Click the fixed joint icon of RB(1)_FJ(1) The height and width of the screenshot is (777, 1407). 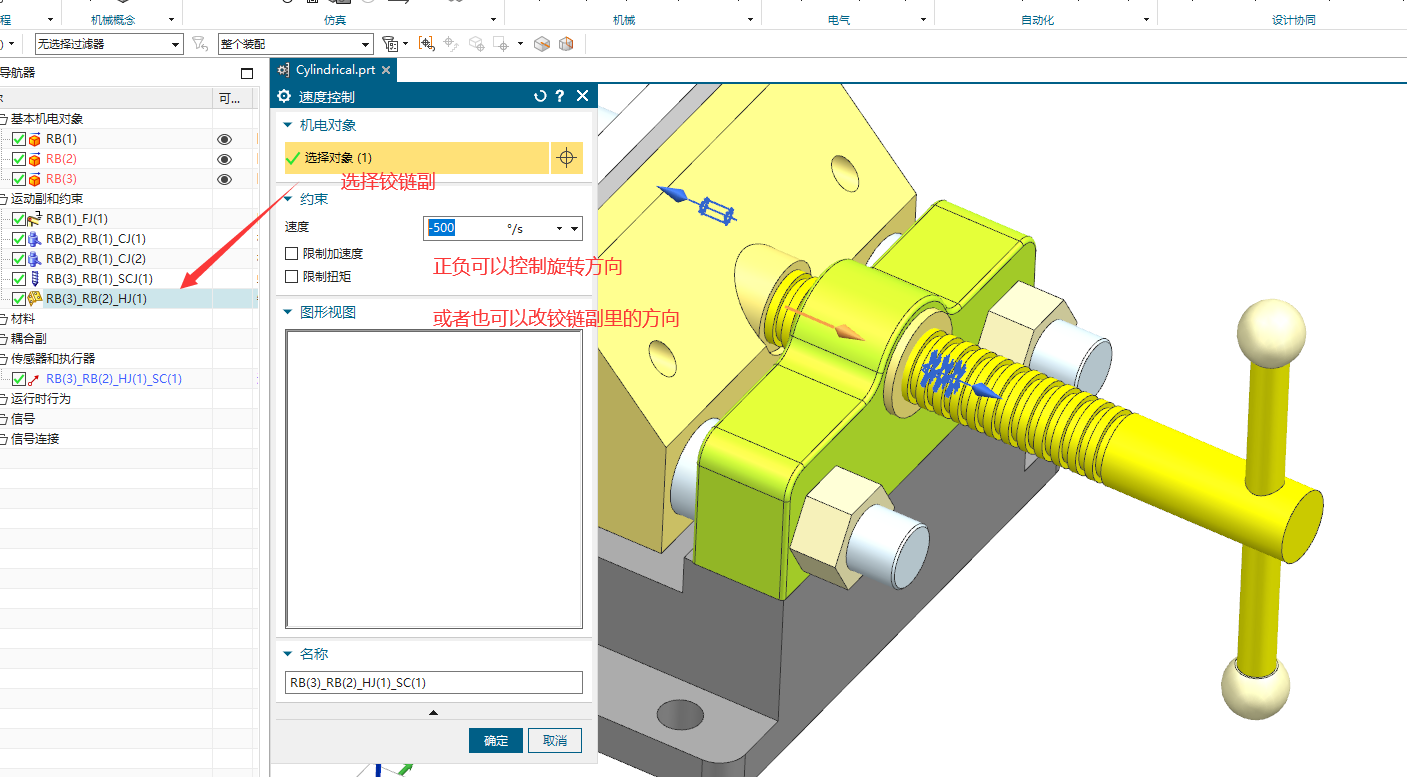35,219
